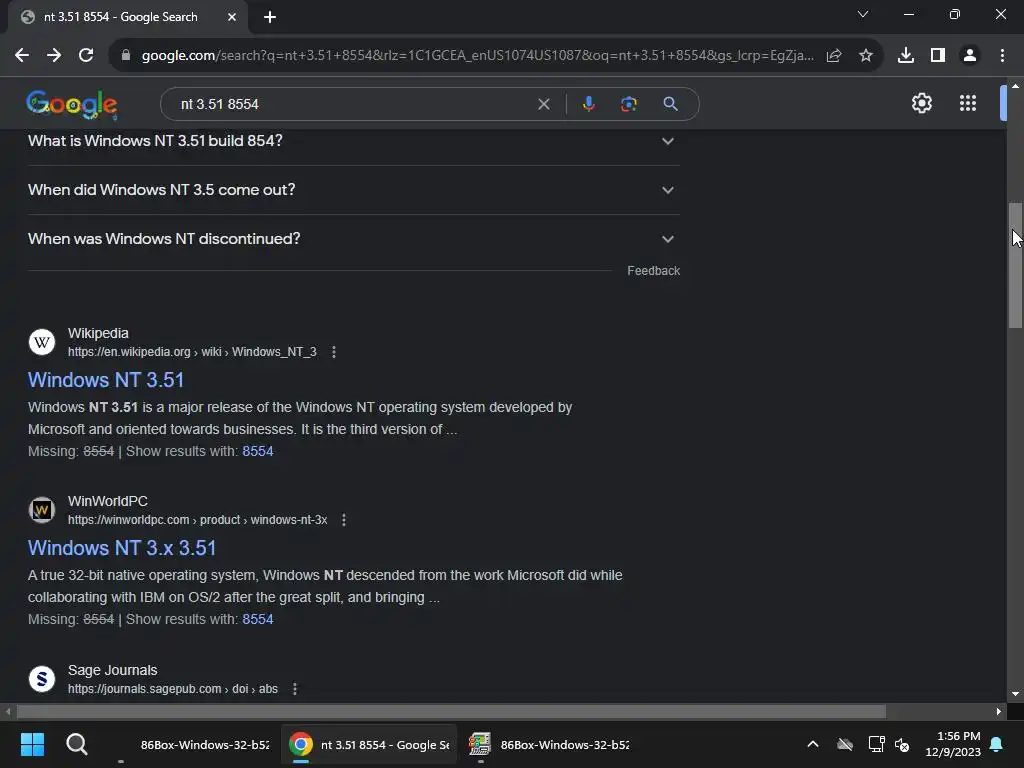The image size is (1024, 768).
Task: Open more options for Wikipedia result
Action: click(x=334, y=352)
